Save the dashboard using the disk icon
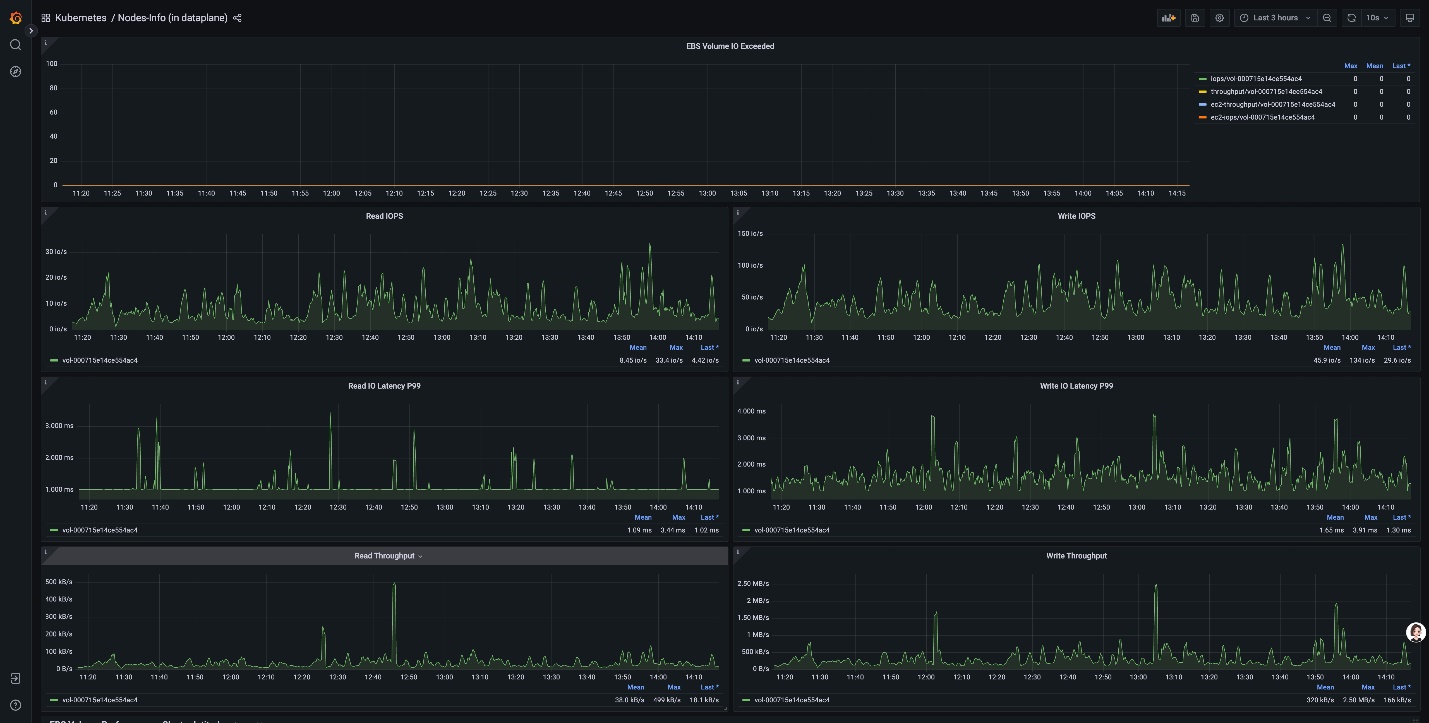The width and height of the screenshot is (1429, 723). click(1194, 18)
